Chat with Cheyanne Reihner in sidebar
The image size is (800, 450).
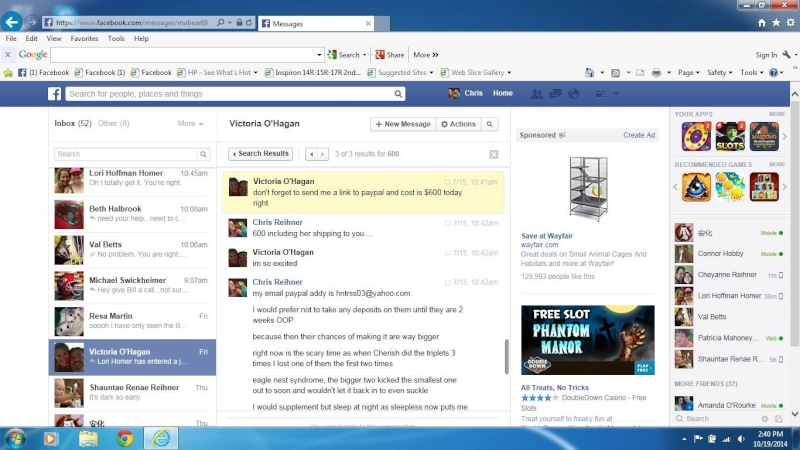[x=730, y=274]
